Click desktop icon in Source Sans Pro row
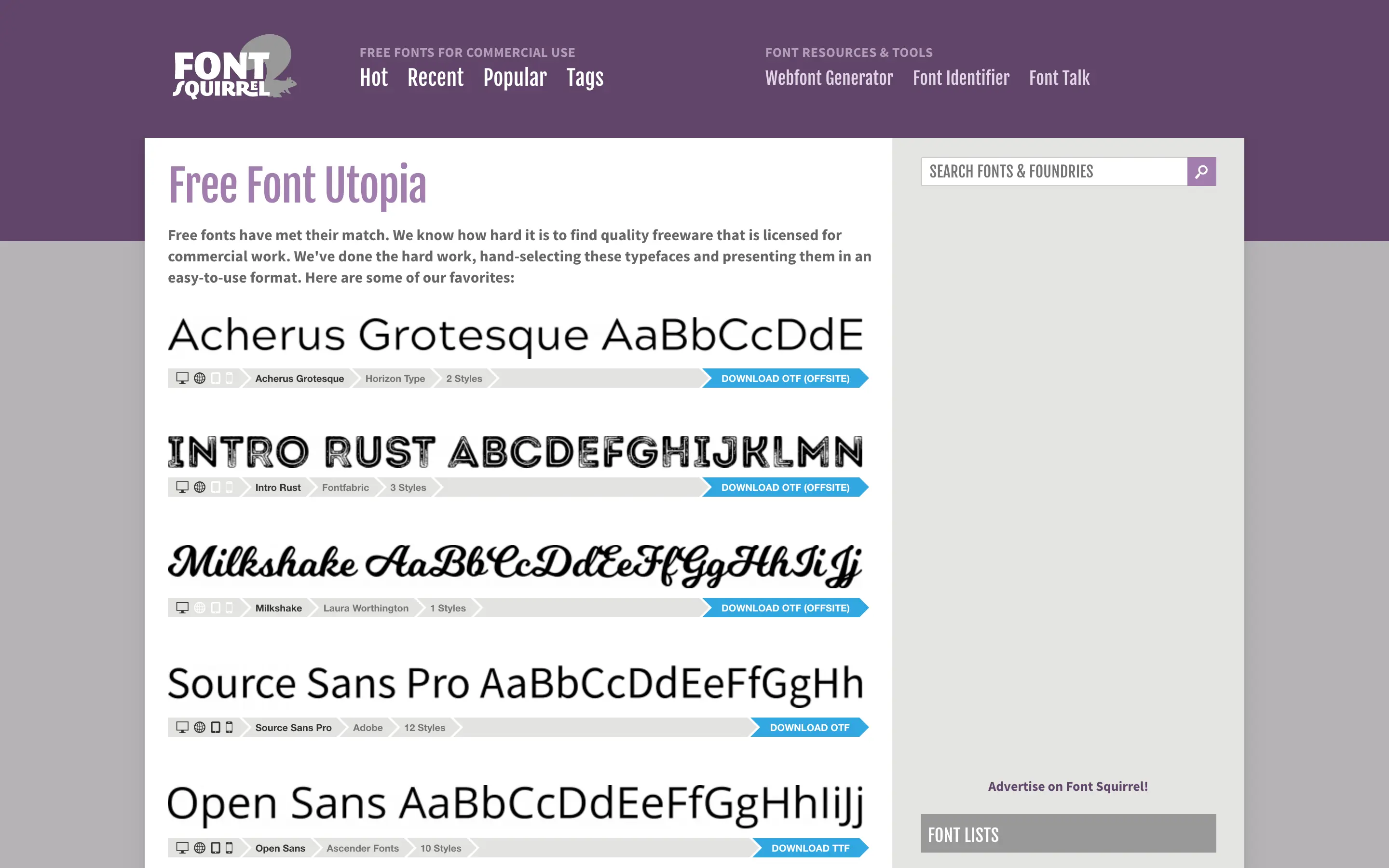Image resolution: width=1389 pixels, height=868 pixels. click(182, 727)
